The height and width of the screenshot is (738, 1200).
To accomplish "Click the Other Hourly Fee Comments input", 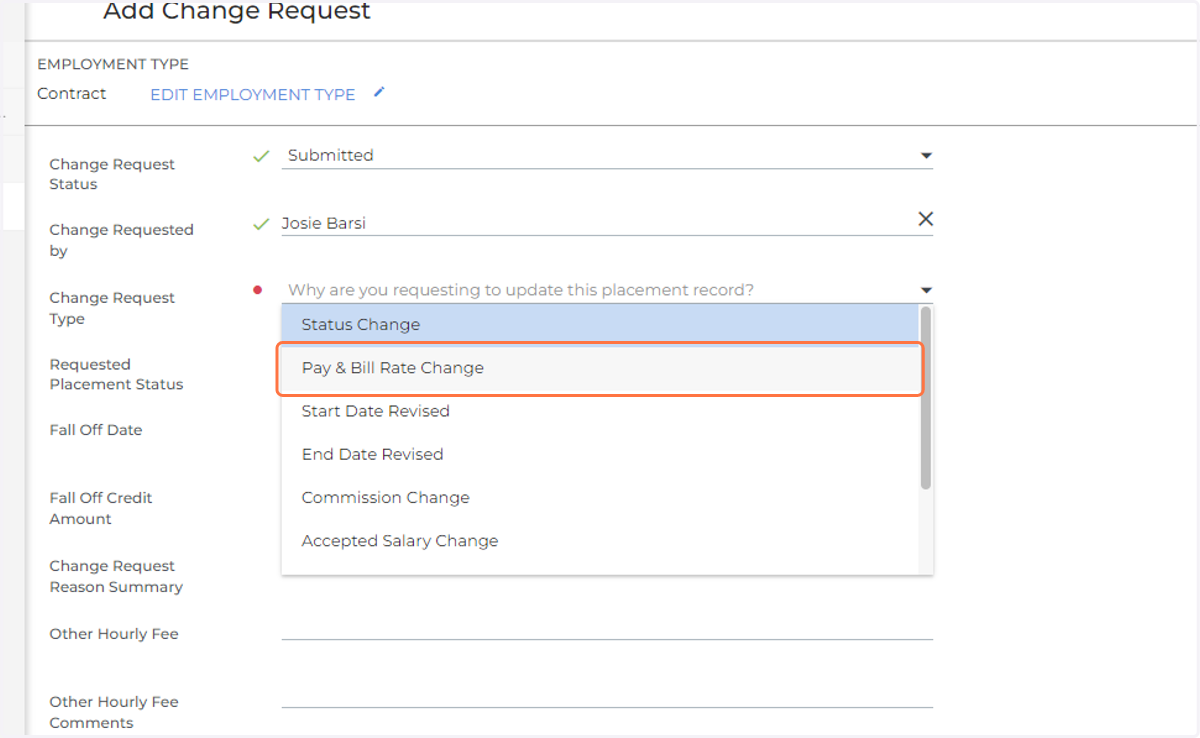I will (607, 695).
